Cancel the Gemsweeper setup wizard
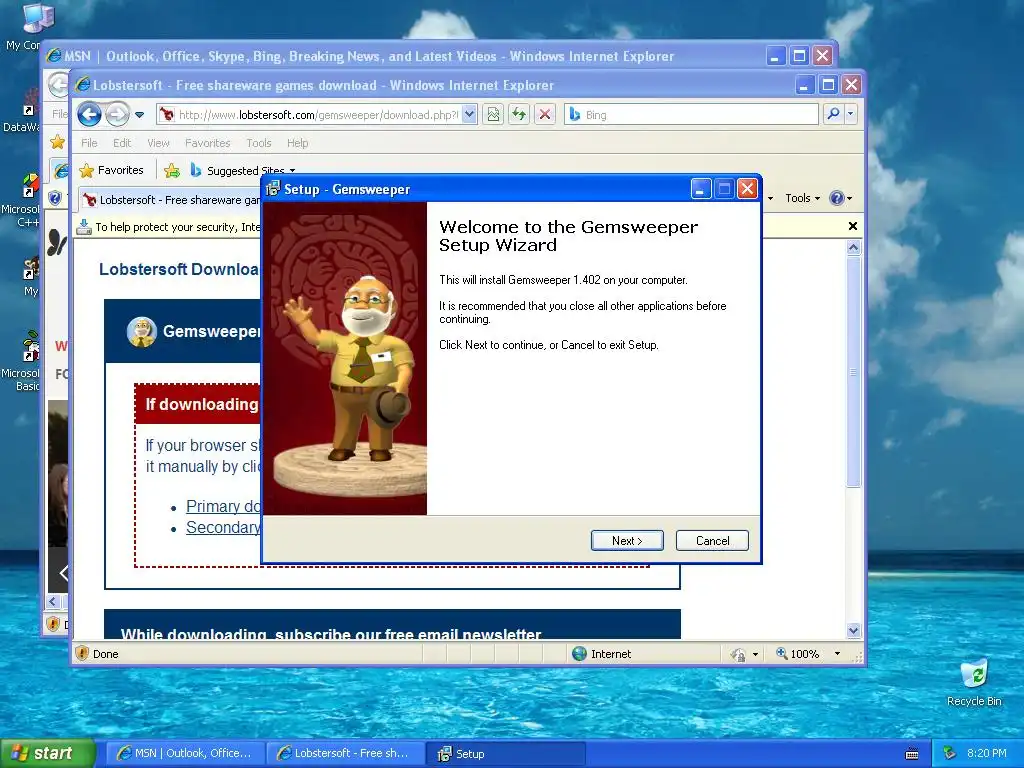This screenshot has width=1024, height=768. (x=712, y=541)
